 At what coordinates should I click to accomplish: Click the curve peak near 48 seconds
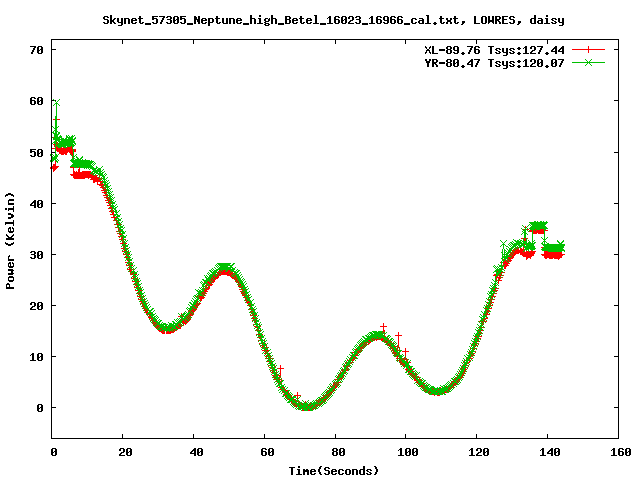224,267
